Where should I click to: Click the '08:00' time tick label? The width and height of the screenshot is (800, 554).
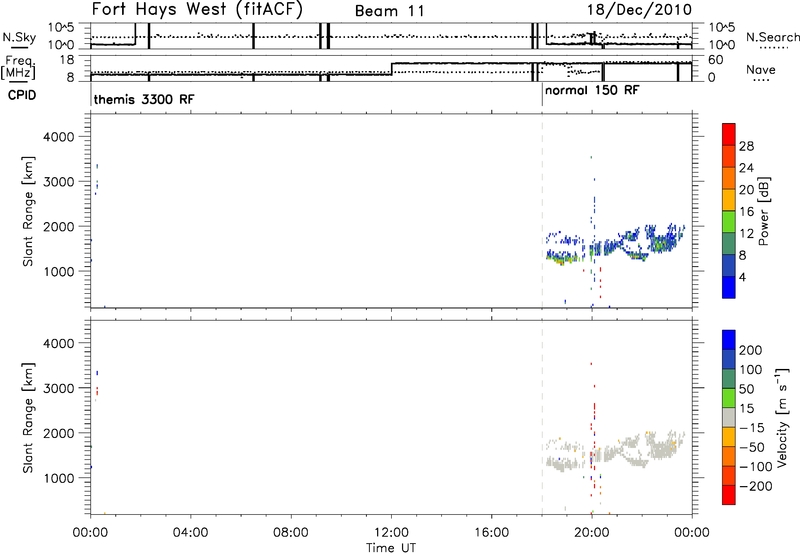point(291,533)
